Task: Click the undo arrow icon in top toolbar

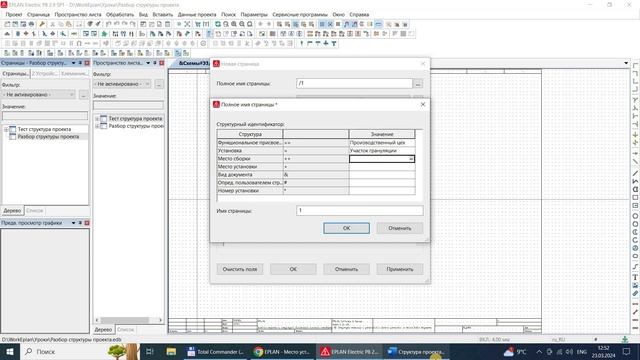Action: click(x=109, y=24)
